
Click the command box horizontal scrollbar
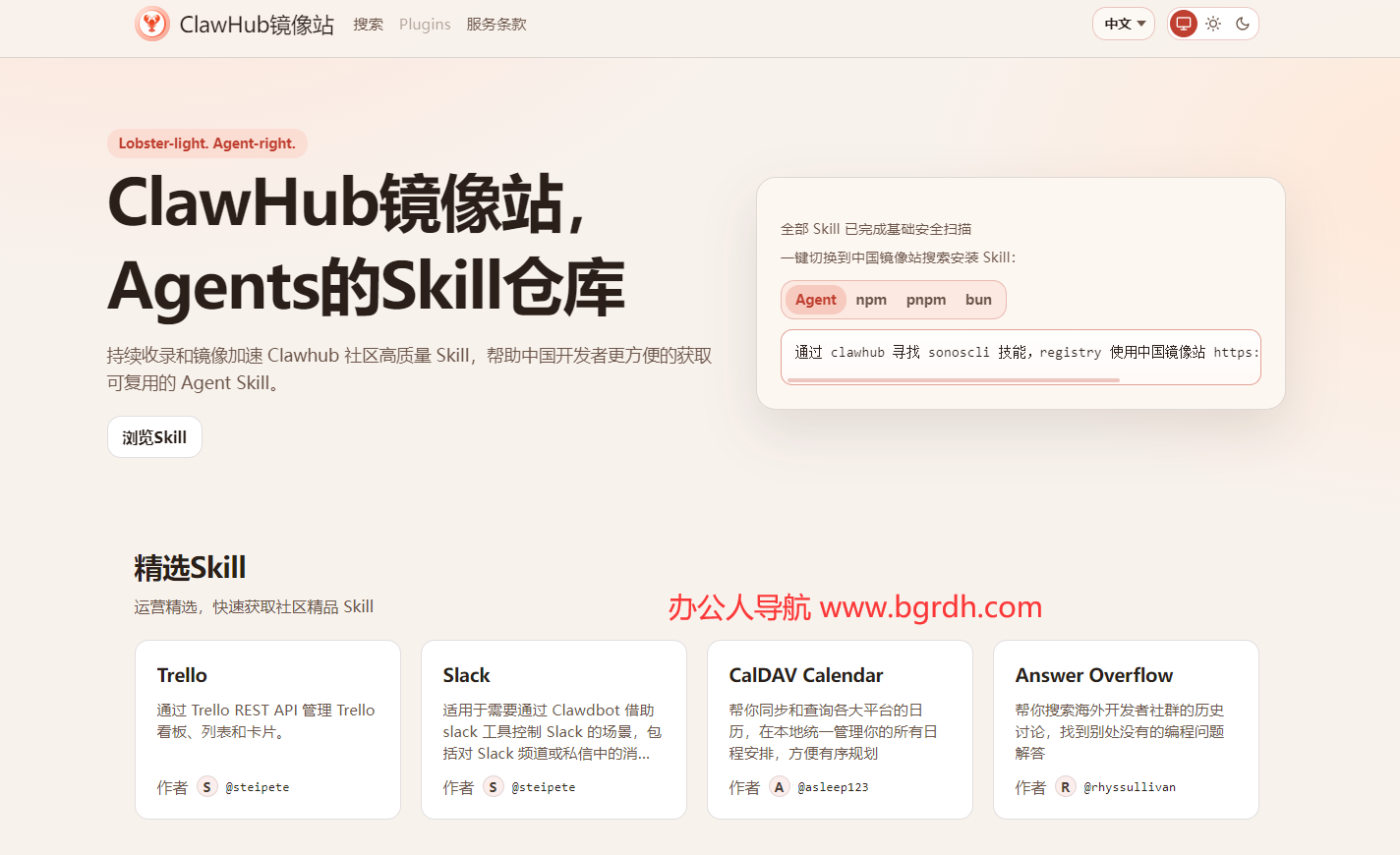pyautogui.click(x=954, y=379)
